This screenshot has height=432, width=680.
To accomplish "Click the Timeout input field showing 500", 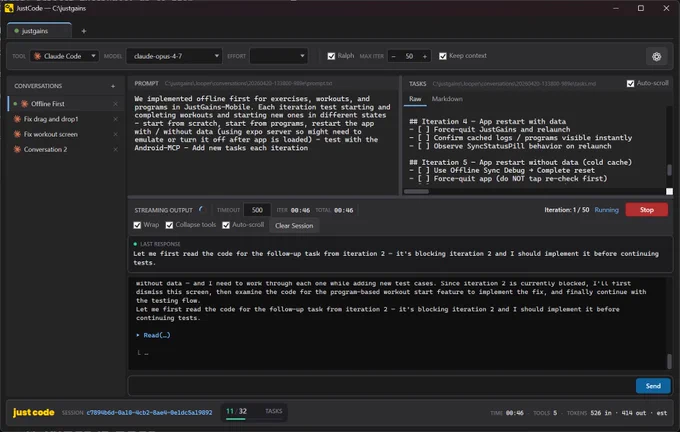I will point(257,210).
